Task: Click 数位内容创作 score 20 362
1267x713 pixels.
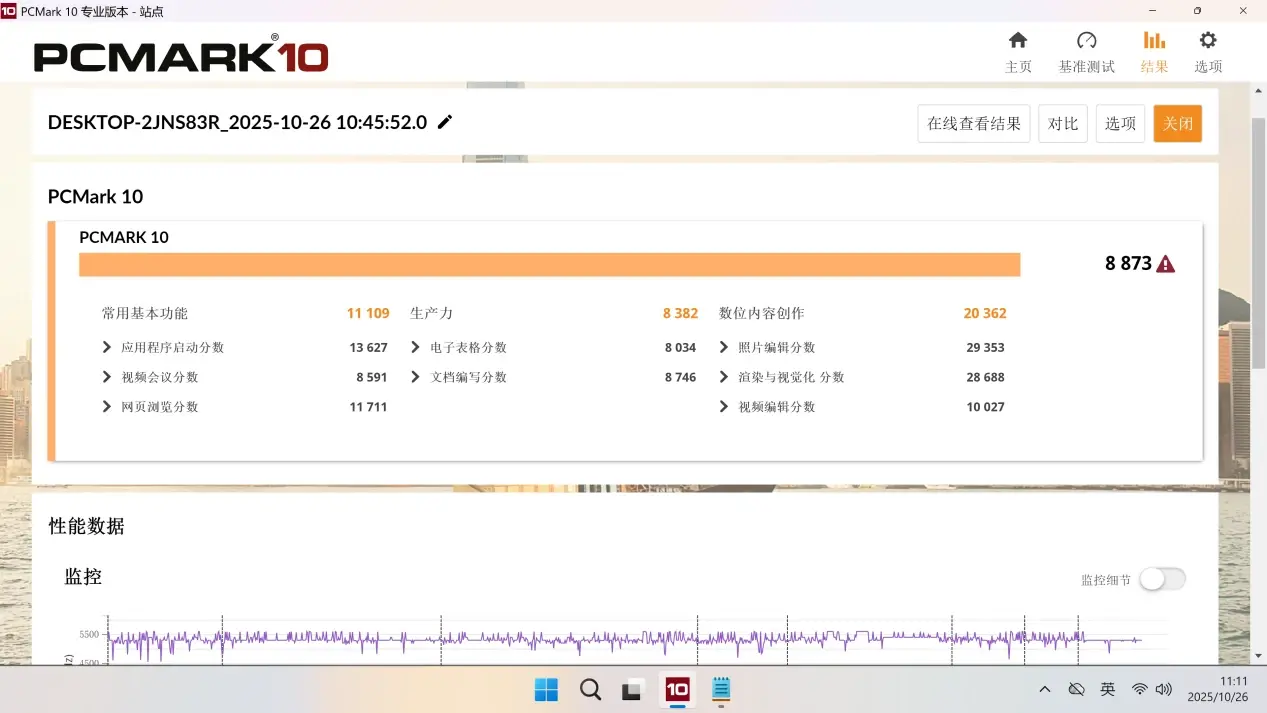Action: click(985, 313)
